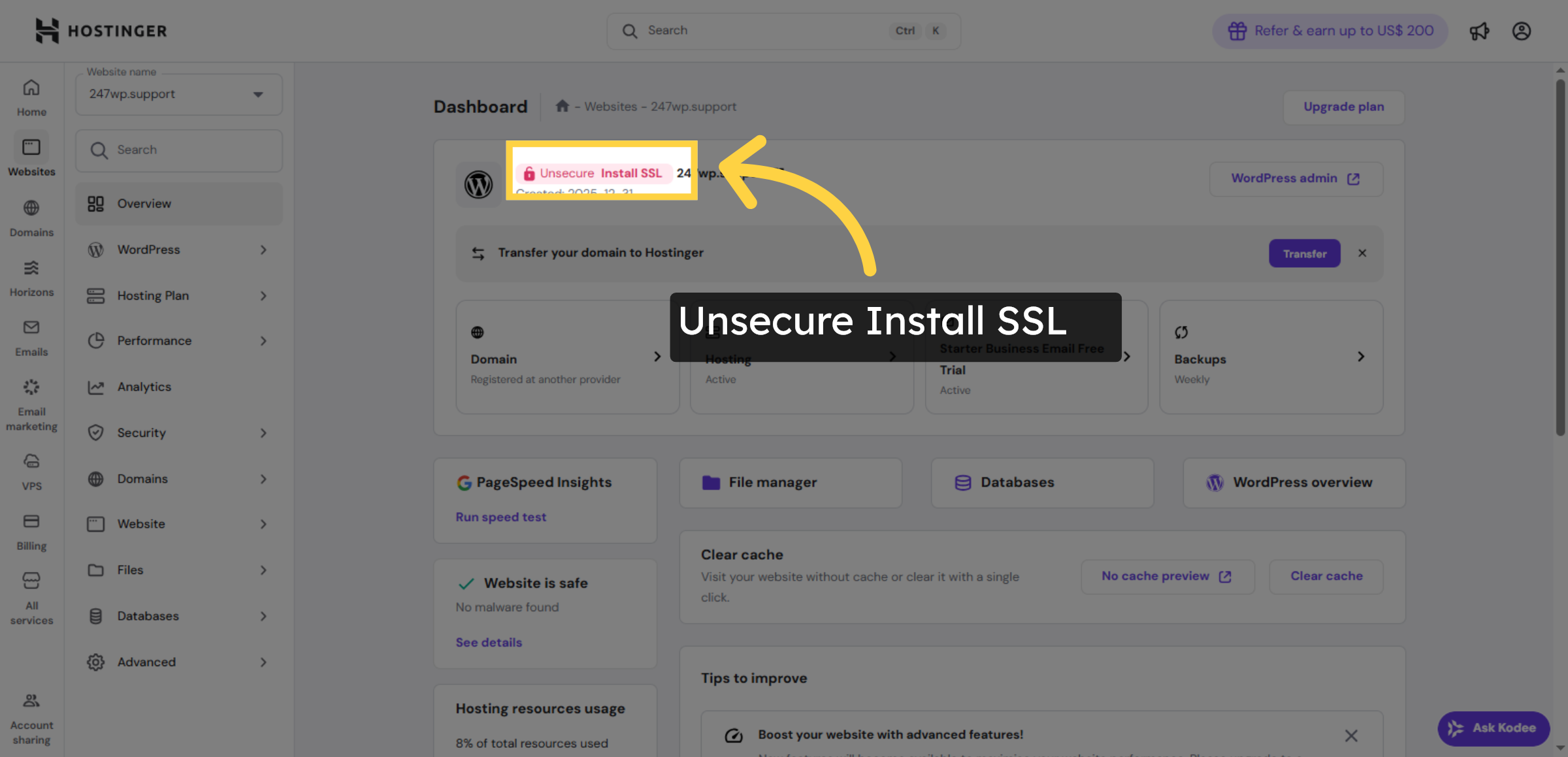Click inside the top Search field
This screenshot has width=1568, height=757.
pyautogui.click(x=751, y=30)
